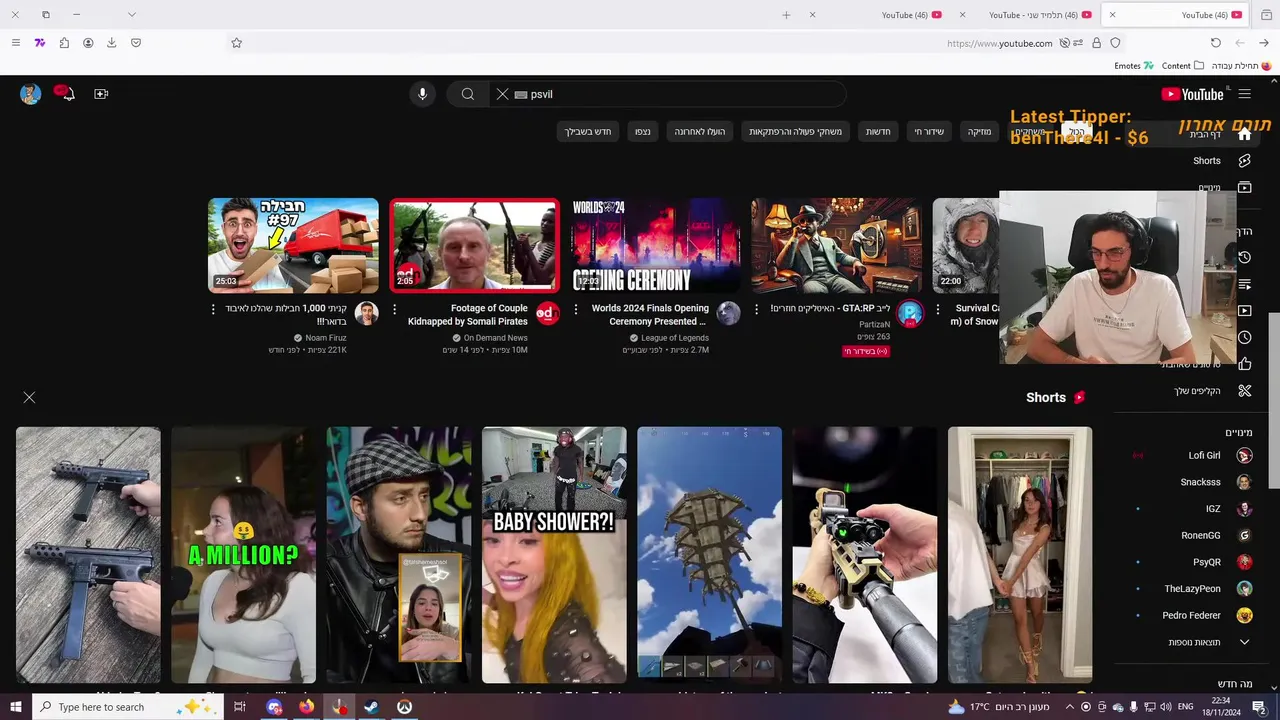Show hidden system tray icons chevron
Viewport: 1280px width, 720px height.
1069,707
